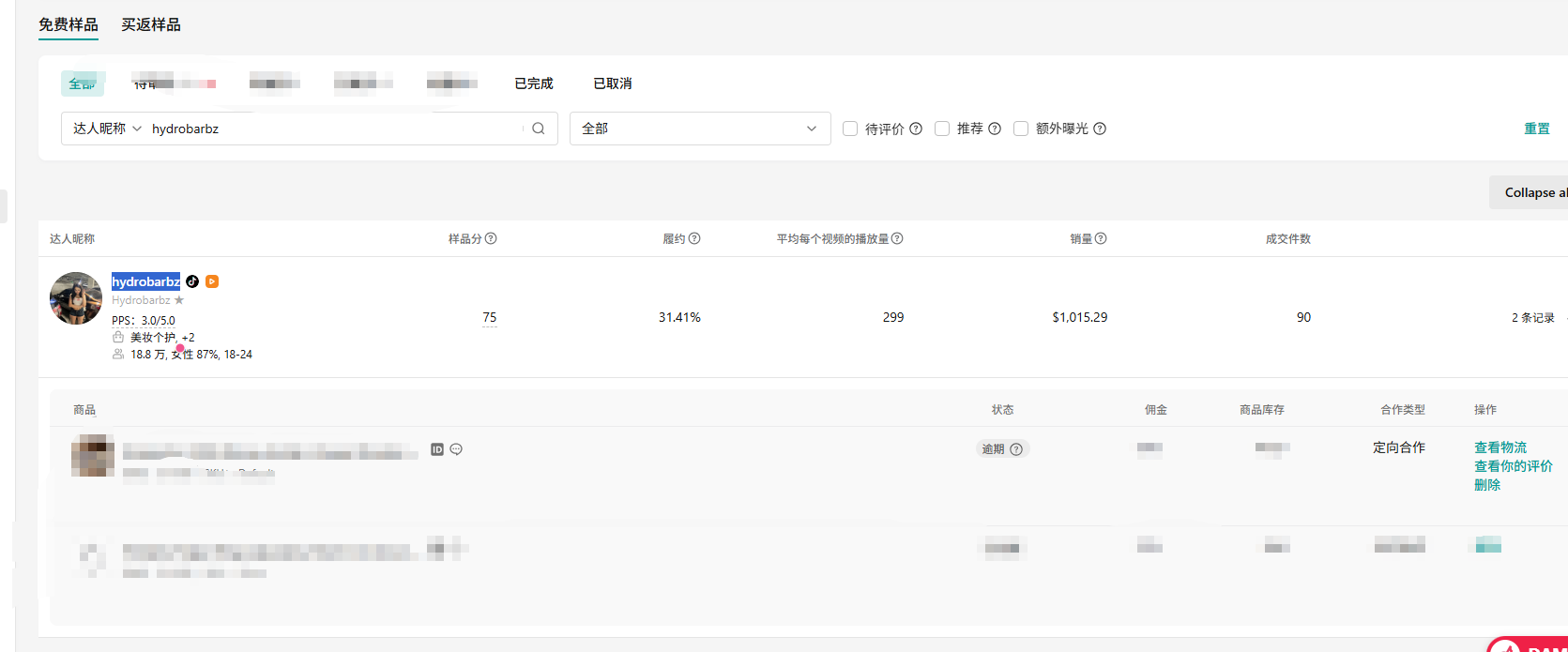Click help icon next to 履约
The height and width of the screenshot is (652, 1568).
(x=694, y=238)
